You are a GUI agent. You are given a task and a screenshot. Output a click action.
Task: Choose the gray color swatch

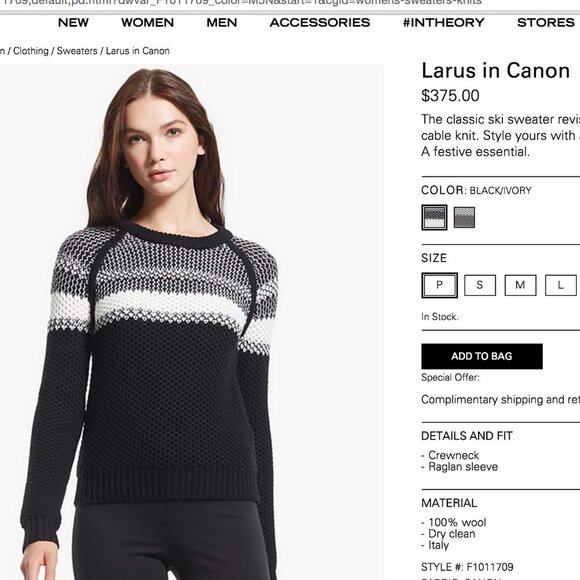[x=464, y=218]
